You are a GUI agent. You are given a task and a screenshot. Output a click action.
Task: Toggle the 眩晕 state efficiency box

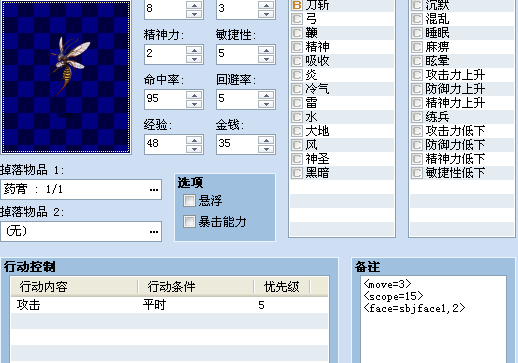point(417,61)
